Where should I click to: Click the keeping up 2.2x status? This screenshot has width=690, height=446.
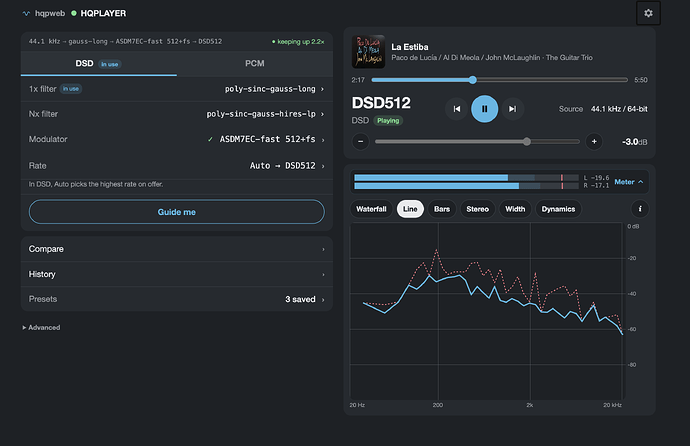tap(298, 41)
